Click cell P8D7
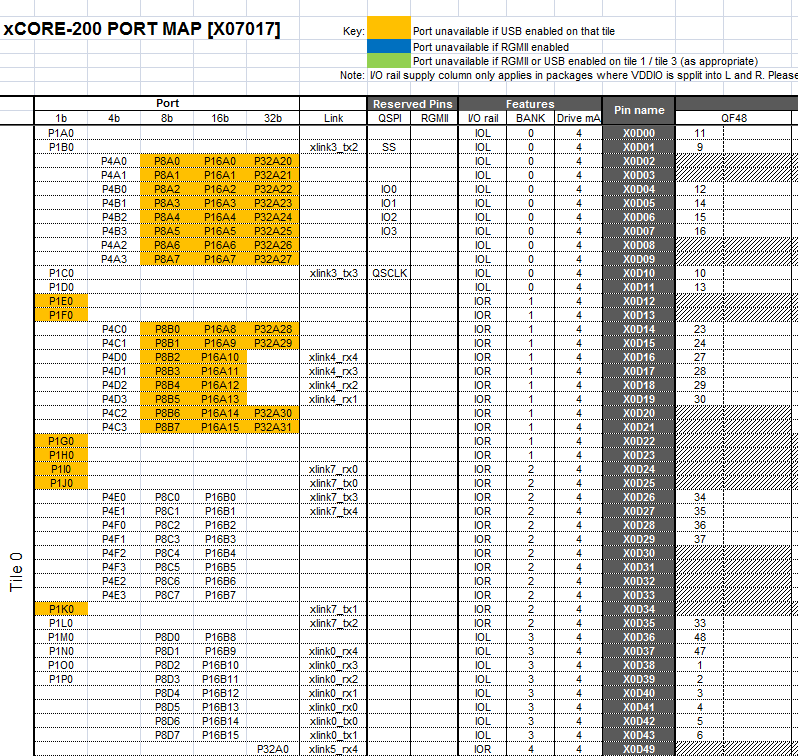This screenshot has width=798, height=756. 167,735
